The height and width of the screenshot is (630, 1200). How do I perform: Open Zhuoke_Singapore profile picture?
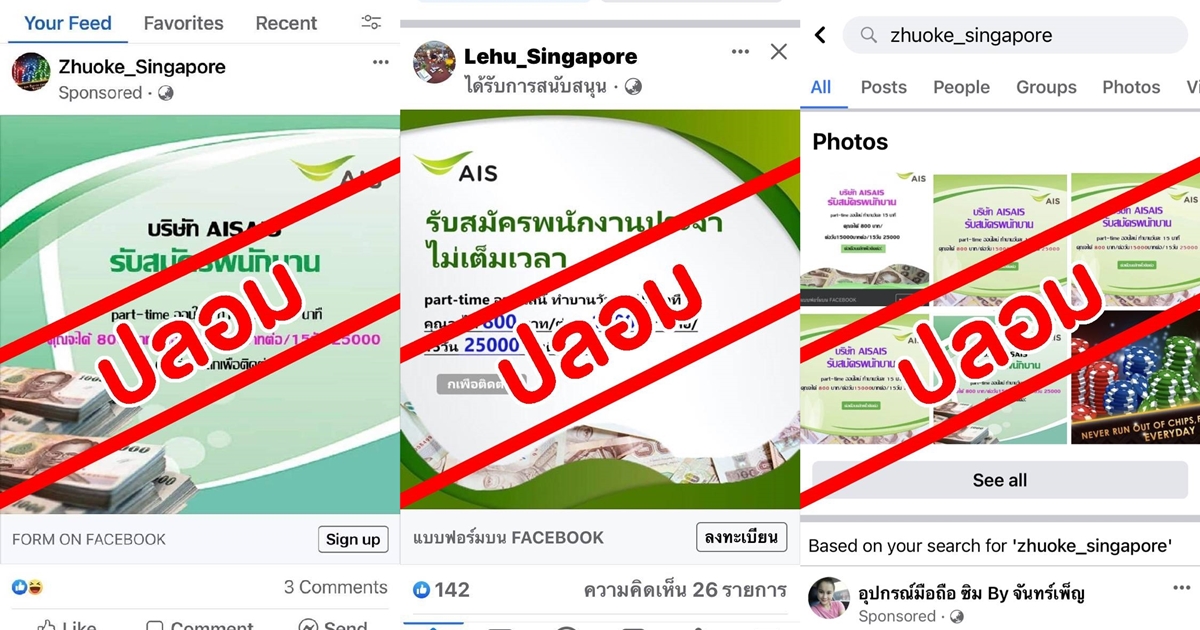pyautogui.click(x=31, y=72)
